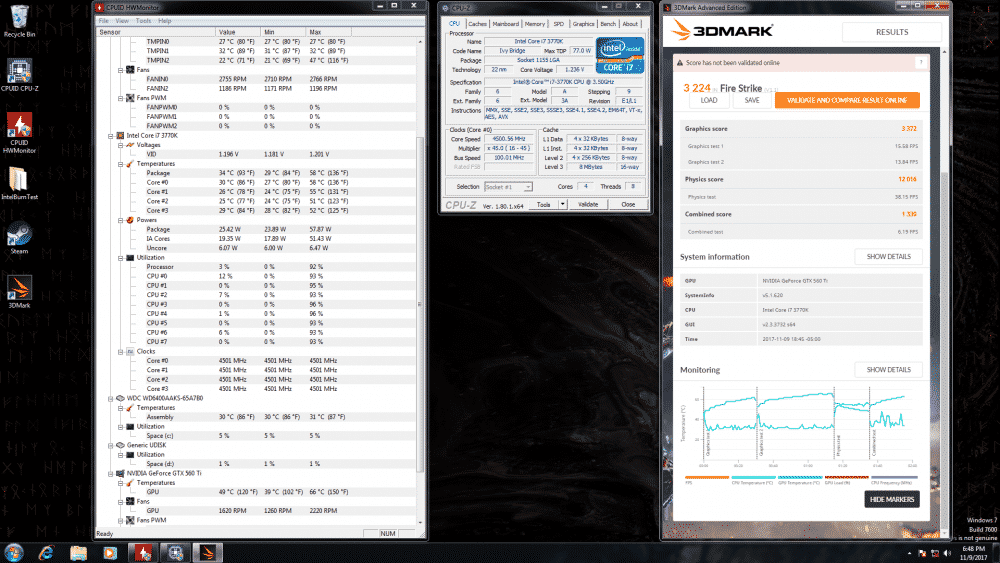
Task: Open the RESULTS tab in 3DMark
Action: click(892, 32)
